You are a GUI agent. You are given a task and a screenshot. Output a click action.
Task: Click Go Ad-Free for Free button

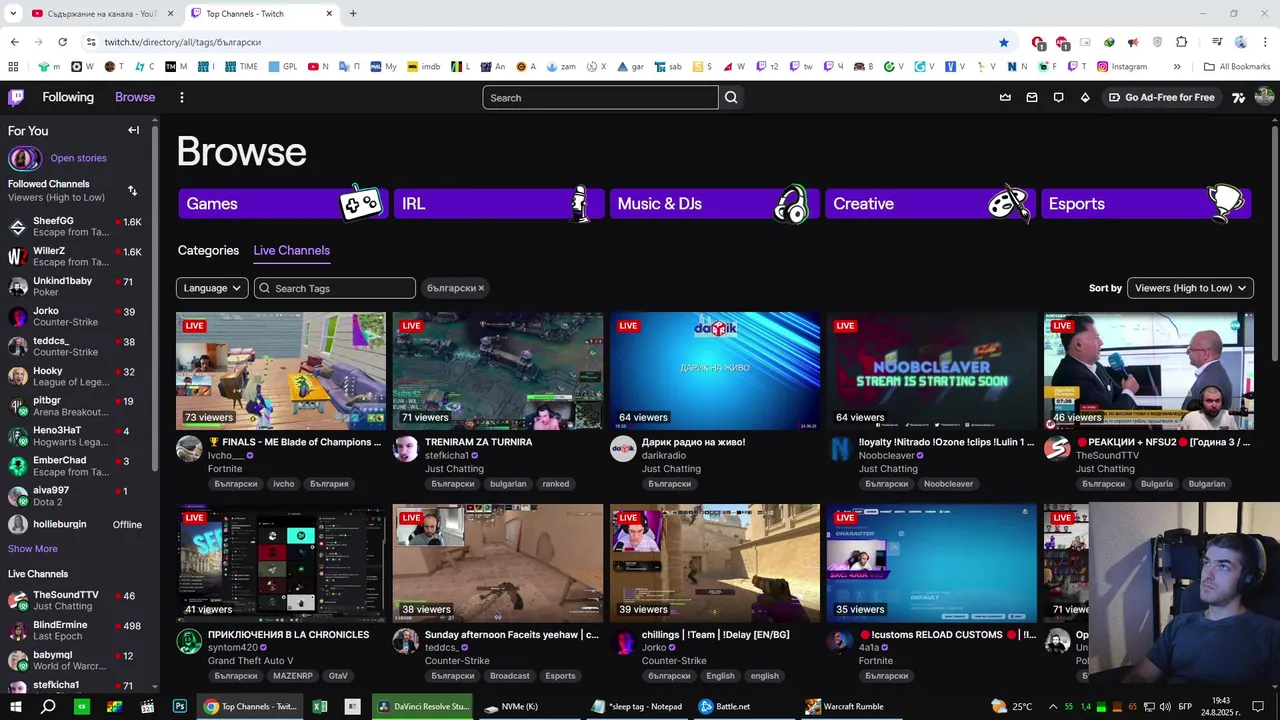click(1162, 97)
